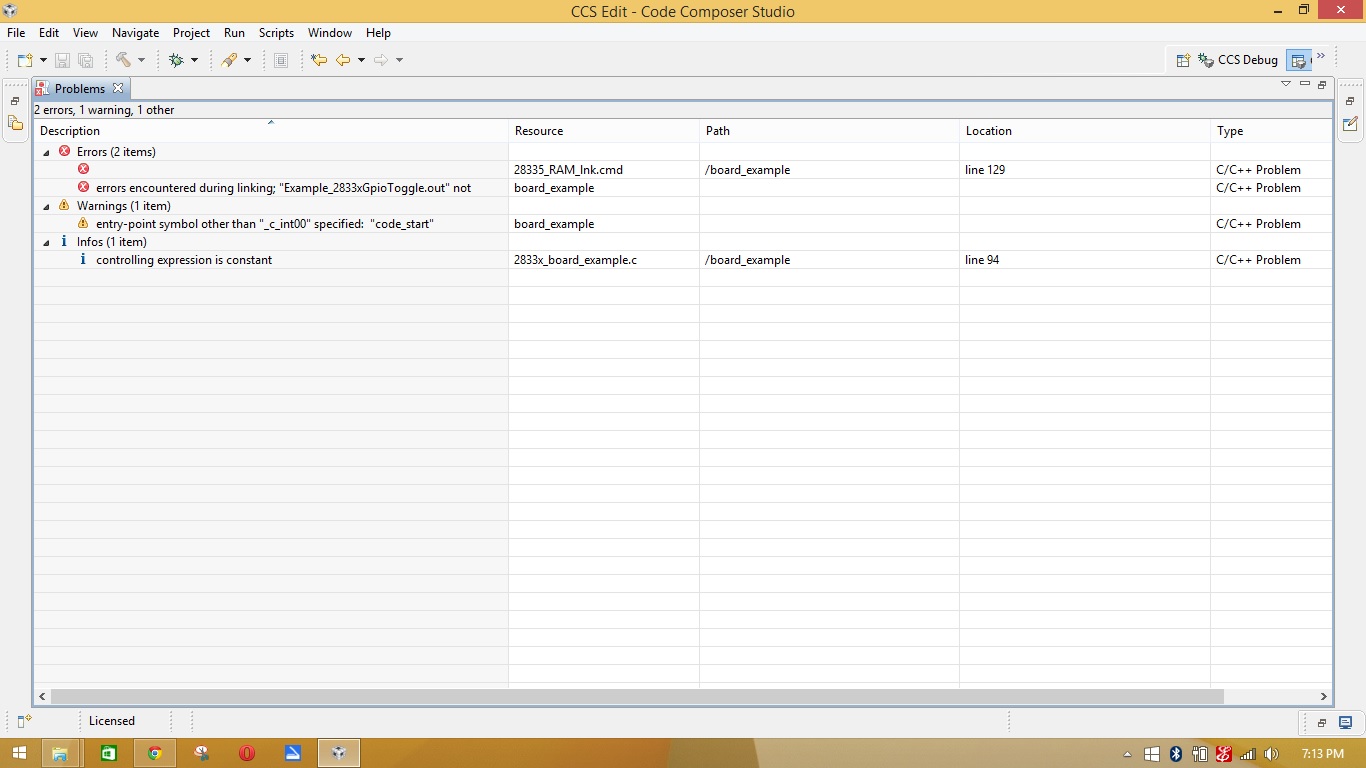Open the File menu
Viewport: 1366px width, 768px height.
[x=16, y=33]
